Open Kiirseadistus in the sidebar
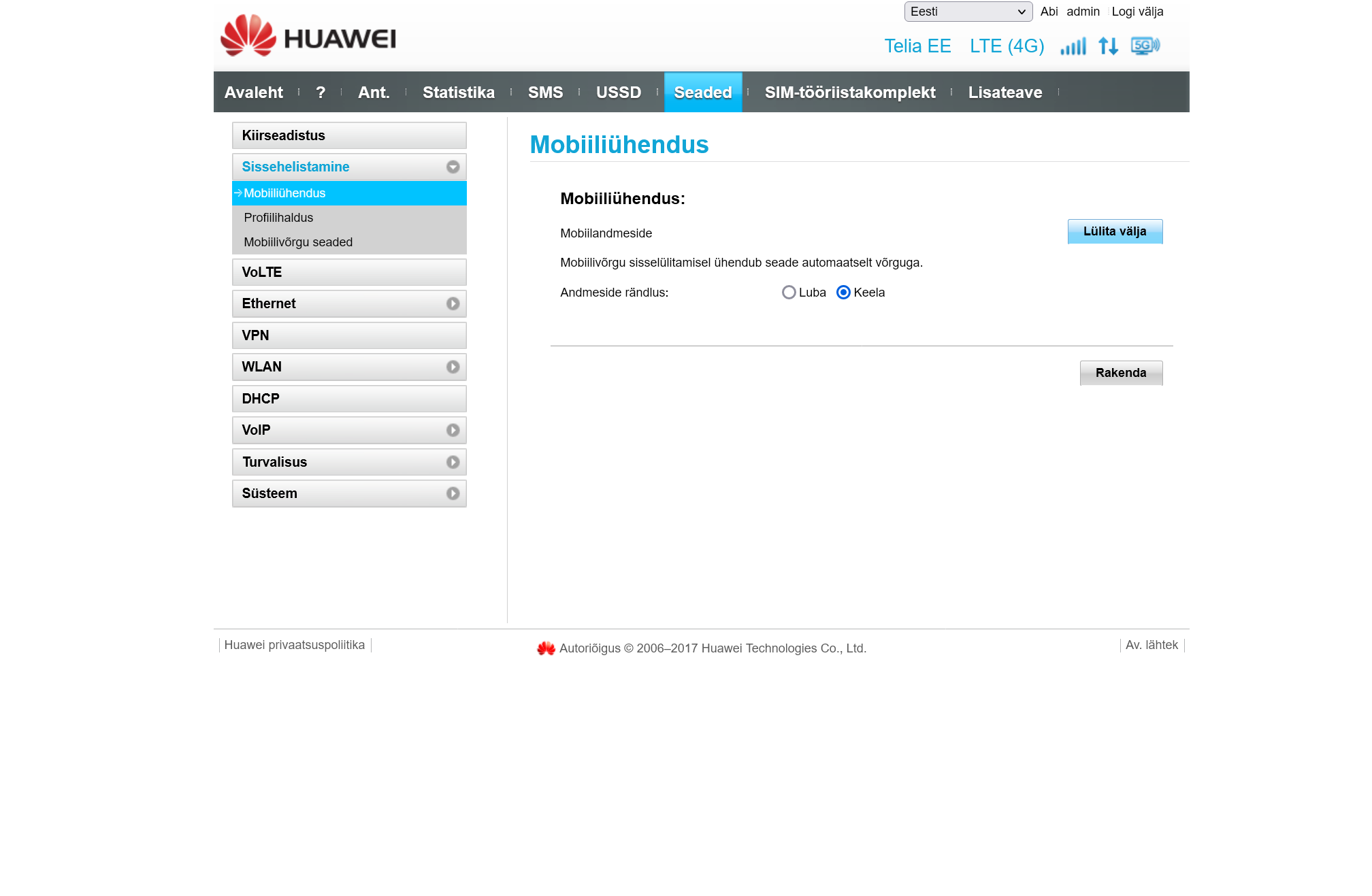The width and height of the screenshot is (1372, 896). click(x=349, y=135)
